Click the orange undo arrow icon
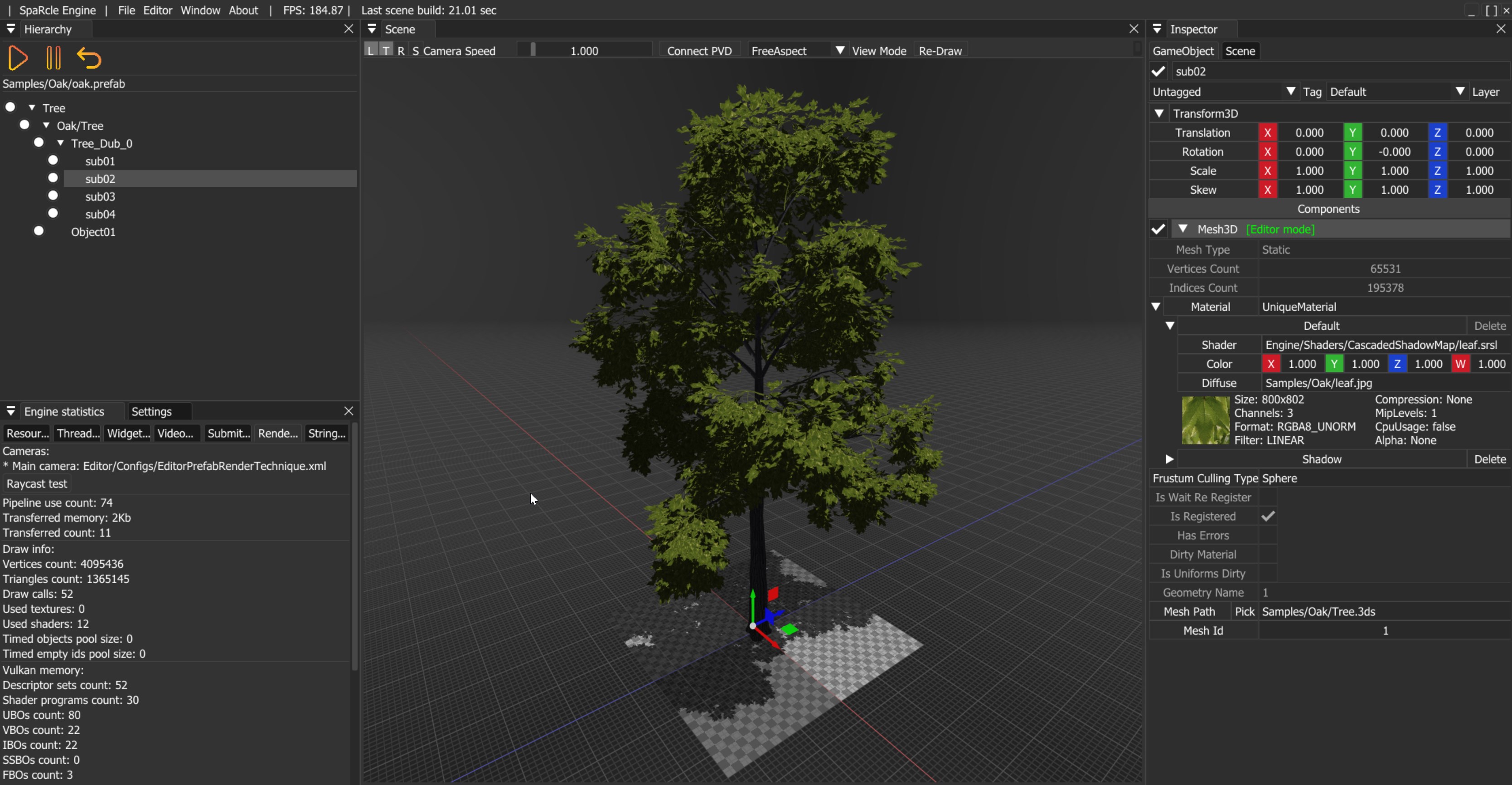The width and height of the screenshot is (1512, 785). [x=89, y=58]
